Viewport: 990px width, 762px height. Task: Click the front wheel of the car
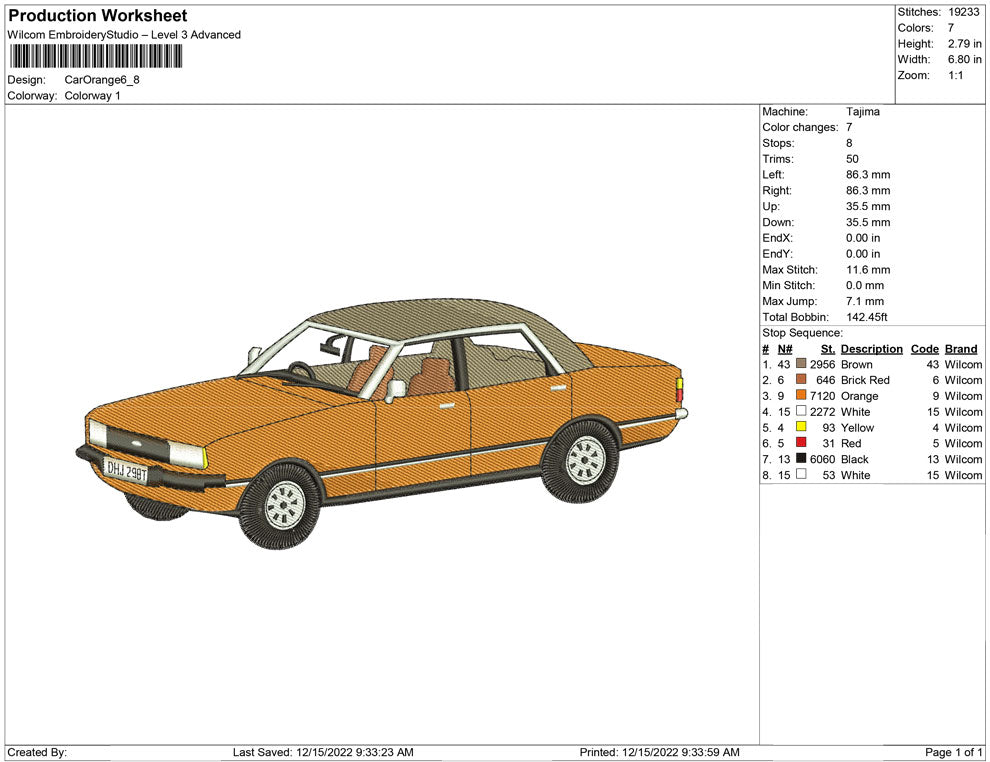[284, 503]
